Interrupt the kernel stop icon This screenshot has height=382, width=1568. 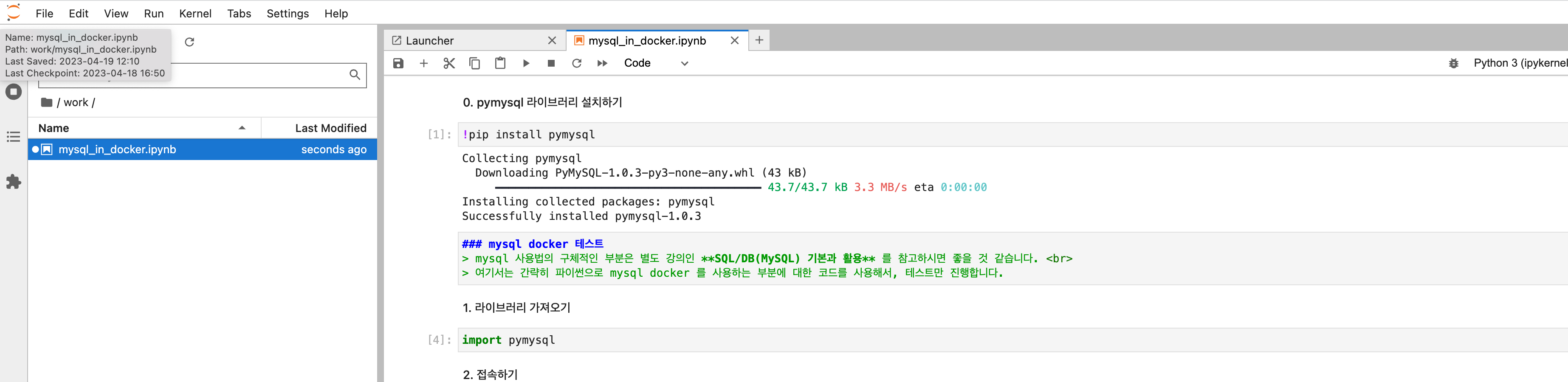[551, 63]
